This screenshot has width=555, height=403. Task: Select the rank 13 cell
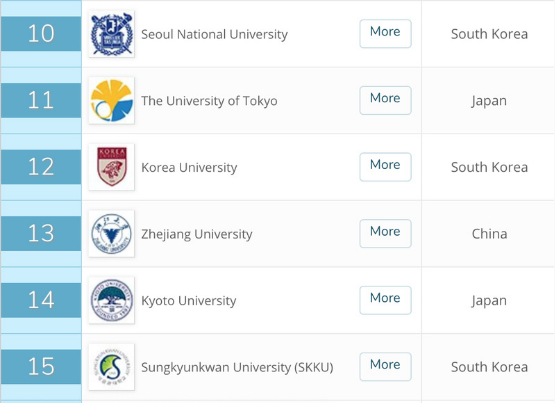pyautogui.click(x=41, y=234)
